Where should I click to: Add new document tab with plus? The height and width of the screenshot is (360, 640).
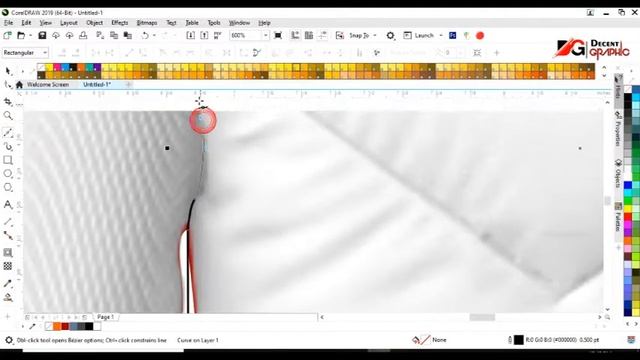[128, 84]
